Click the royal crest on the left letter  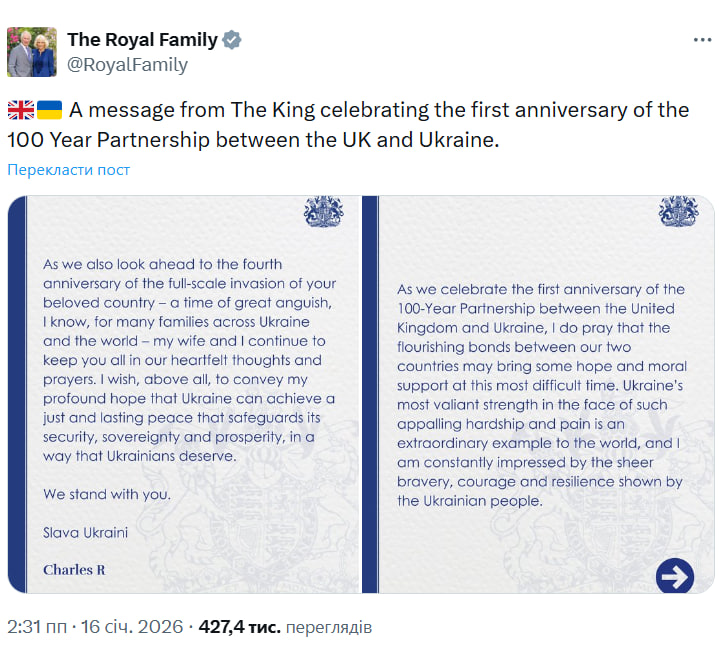[322, 212]
